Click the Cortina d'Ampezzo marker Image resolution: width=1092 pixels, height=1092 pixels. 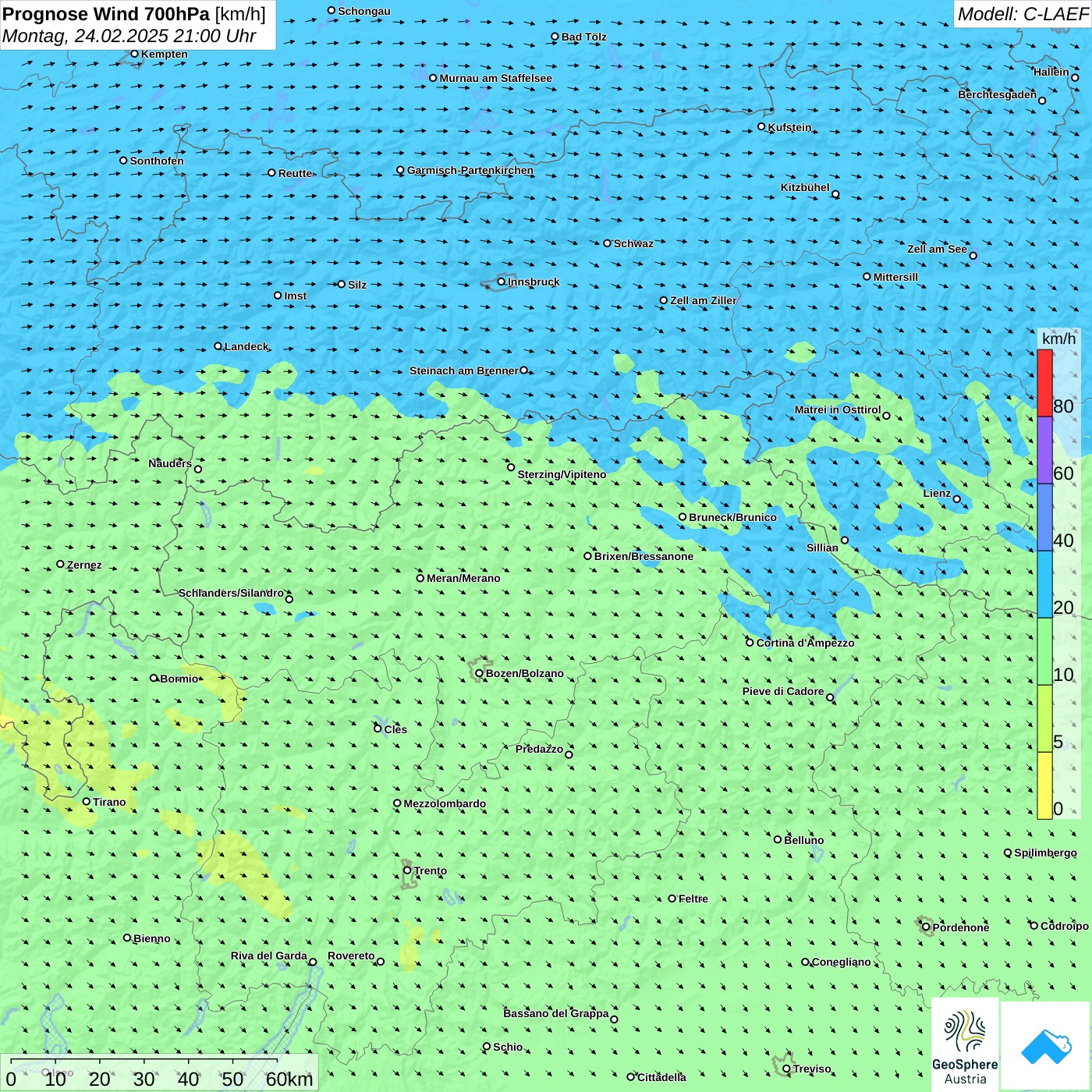coord(750,643)
